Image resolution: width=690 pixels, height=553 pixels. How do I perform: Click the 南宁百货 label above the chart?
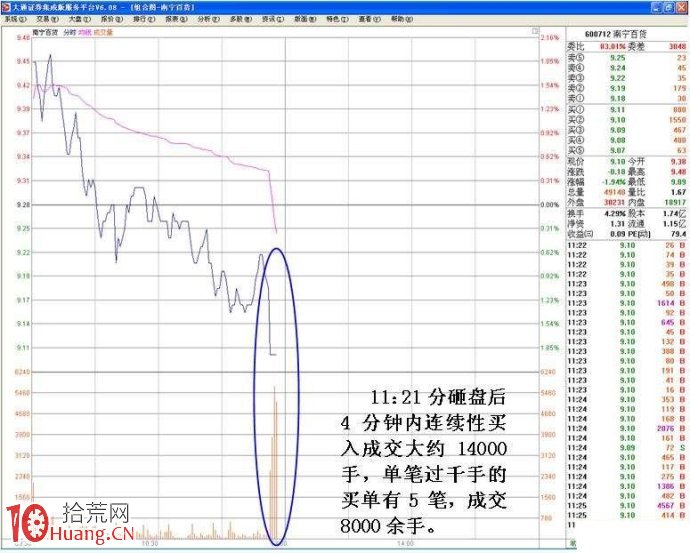(x=45, y=32)
